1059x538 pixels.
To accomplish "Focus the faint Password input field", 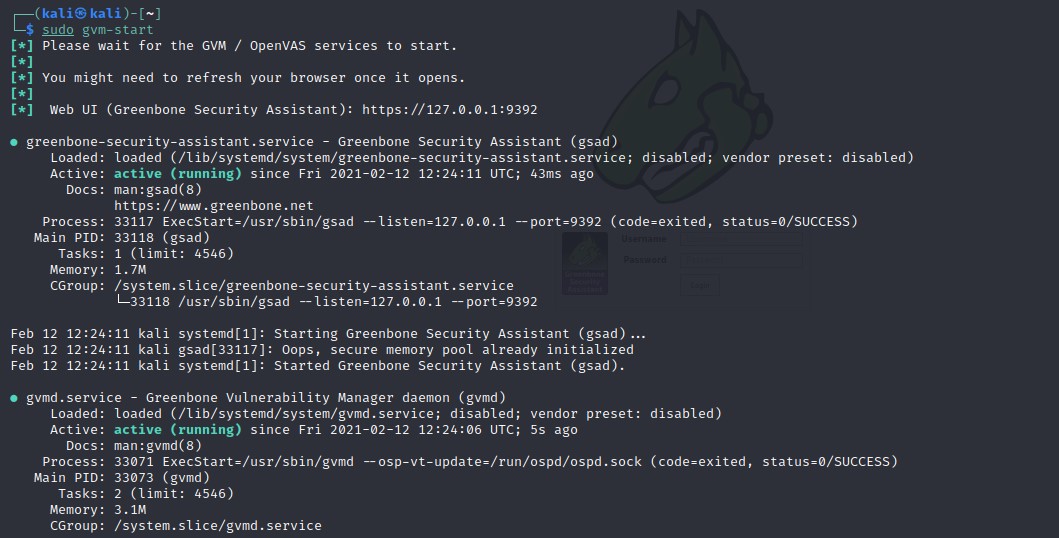I will point(741,260).
